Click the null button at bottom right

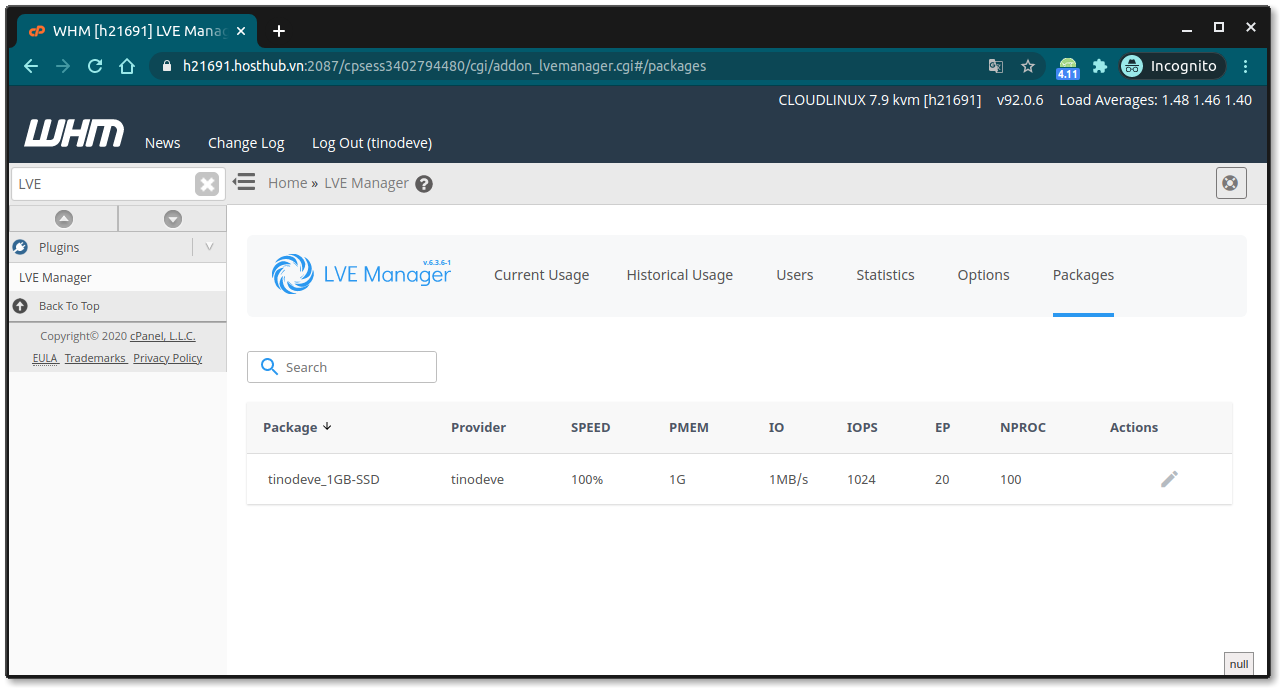pos(1239,664)
